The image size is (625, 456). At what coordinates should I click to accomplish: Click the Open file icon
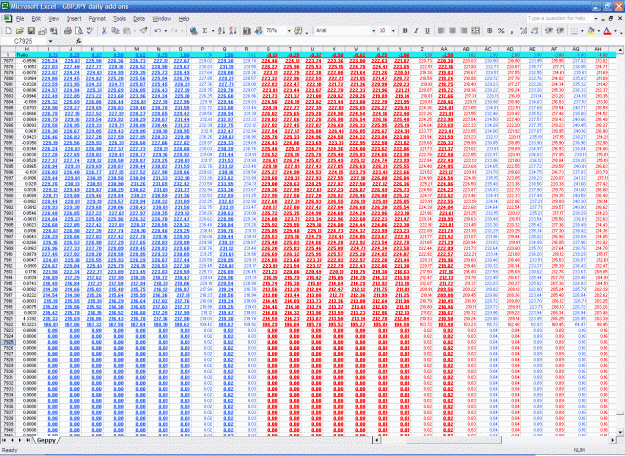(20, 31)
